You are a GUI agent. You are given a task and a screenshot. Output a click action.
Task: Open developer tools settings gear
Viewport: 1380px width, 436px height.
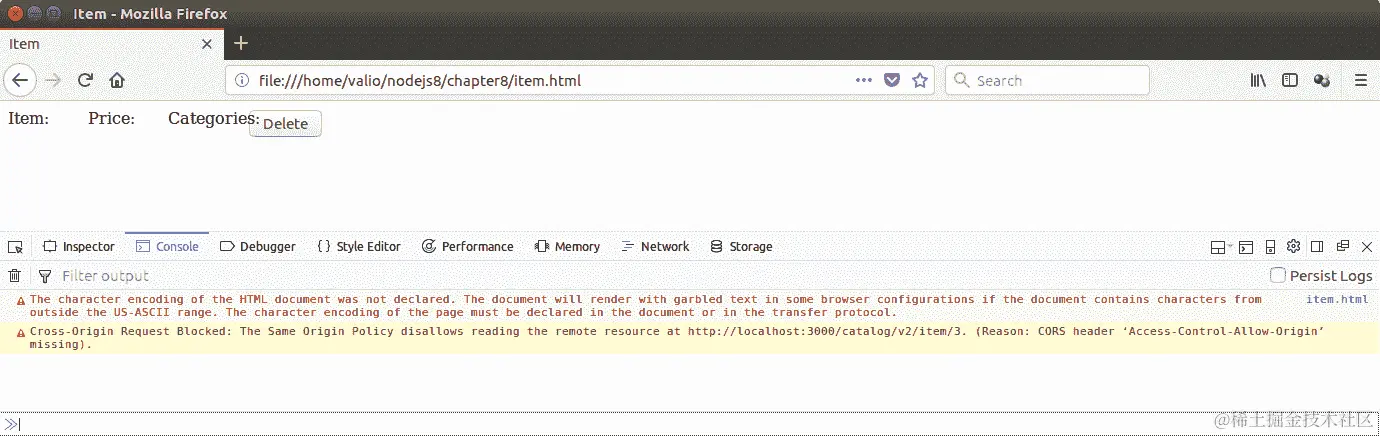coord(1294,247)
